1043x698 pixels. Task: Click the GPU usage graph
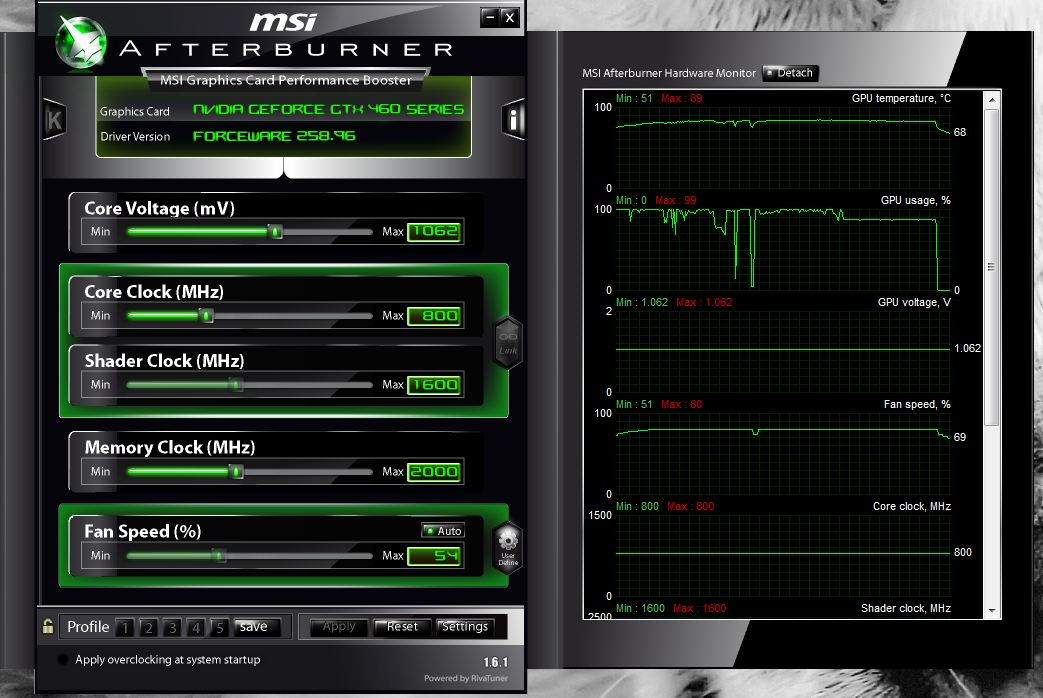click(783, 250)
